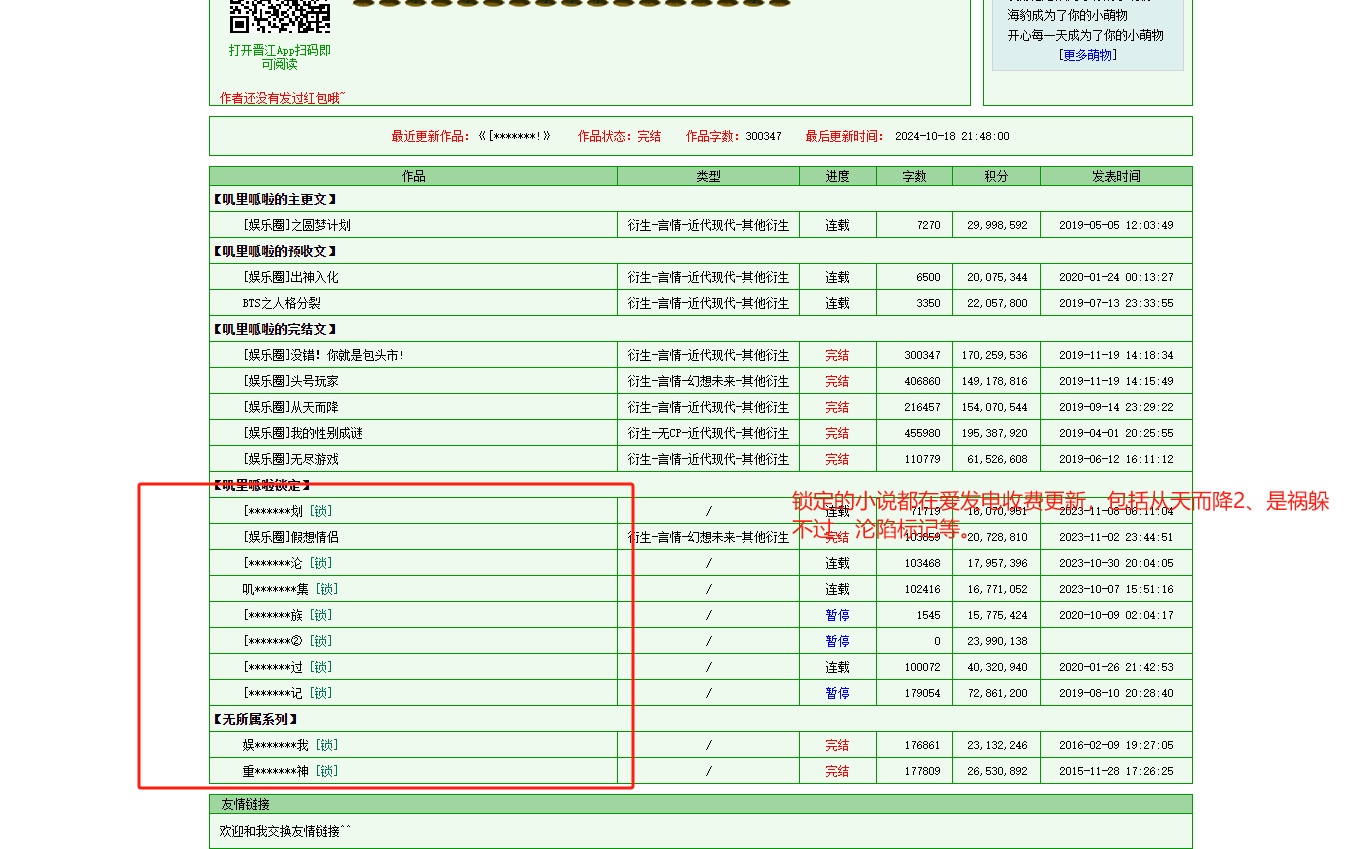Click 作品字数 value 300347 in summary bar
Viewport: 1349px width, 849px height.
coord(763,136)
